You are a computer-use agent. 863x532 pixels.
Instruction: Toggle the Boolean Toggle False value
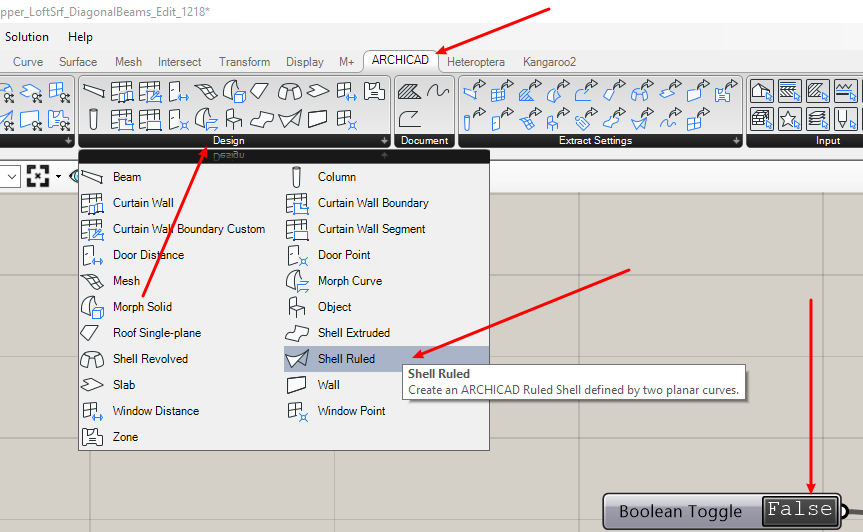click(x=799, y=510)
